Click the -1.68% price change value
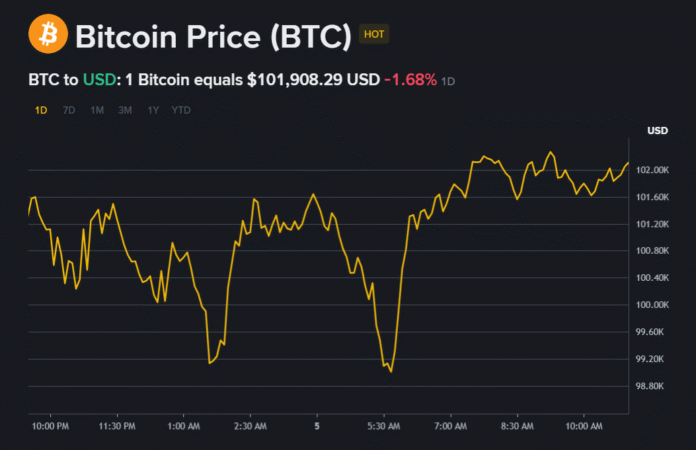 [410, 79]
